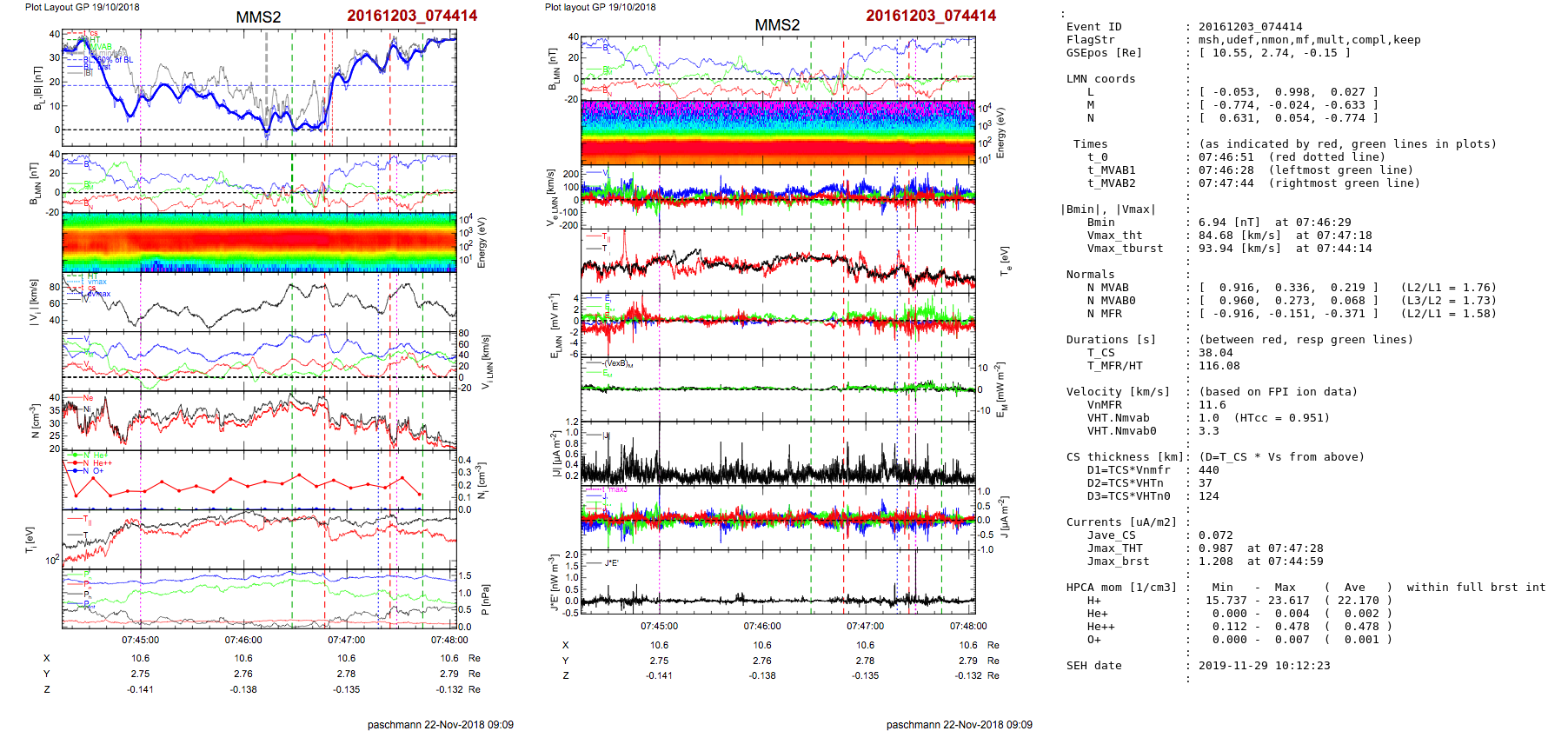Viewport: 1568px width, 731px height.
Task: Click the energy spectrogram in the left plot
Action: point(259,243)
